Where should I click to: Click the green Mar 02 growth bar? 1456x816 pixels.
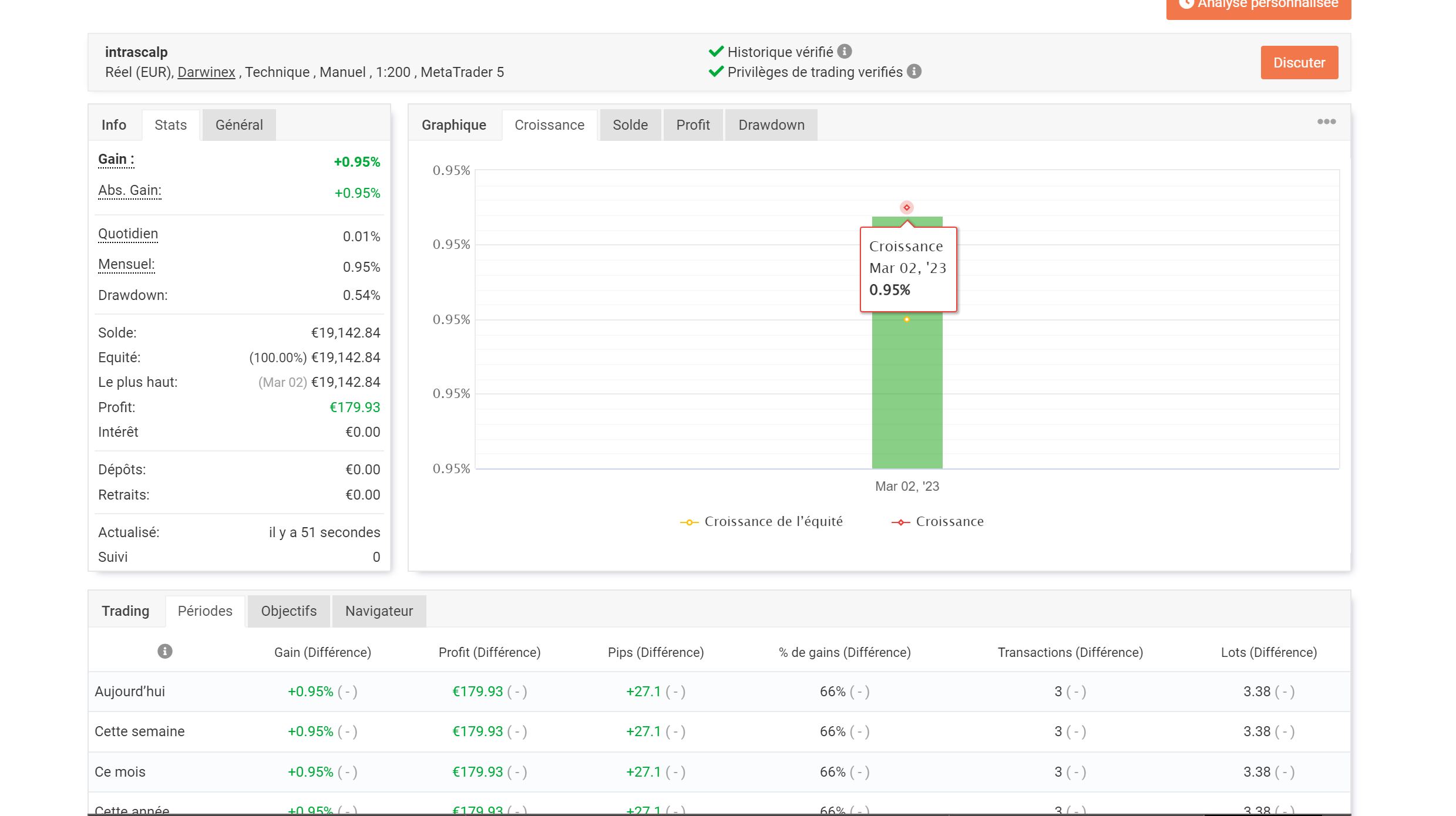coord(907,399)
